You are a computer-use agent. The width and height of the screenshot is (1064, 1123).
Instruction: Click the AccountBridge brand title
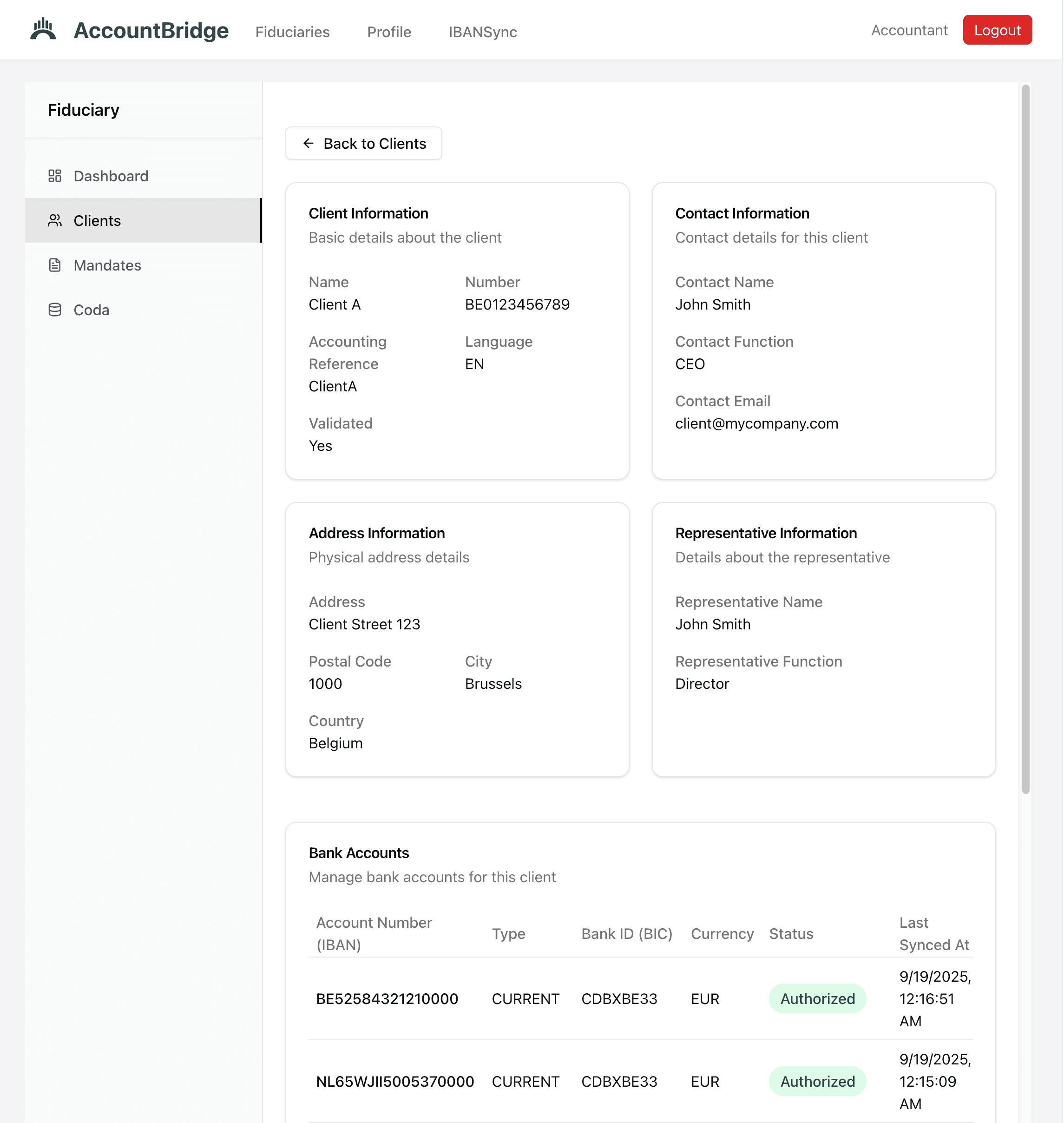coord(151,31)
